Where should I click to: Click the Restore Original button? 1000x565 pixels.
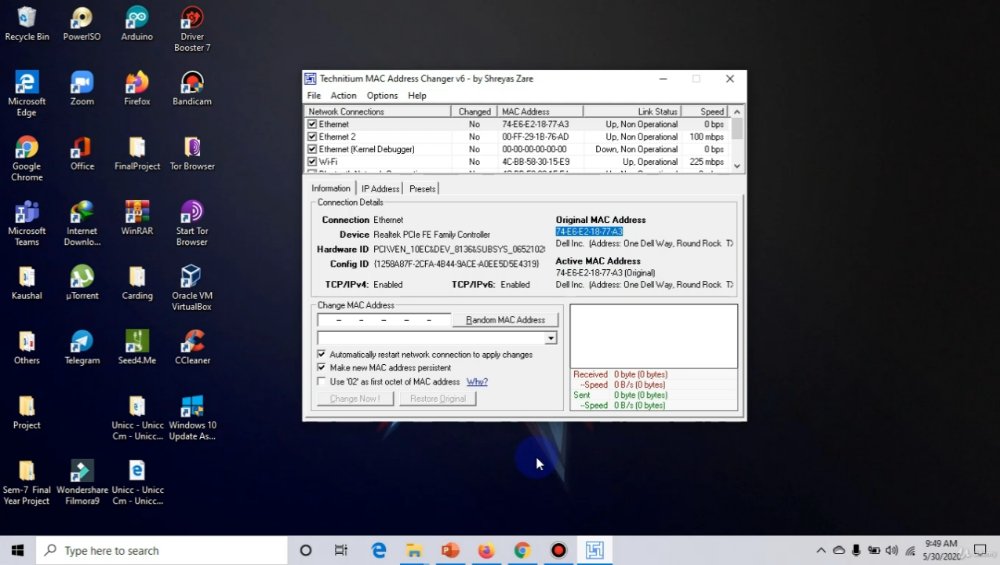click(x=438, y=399)
